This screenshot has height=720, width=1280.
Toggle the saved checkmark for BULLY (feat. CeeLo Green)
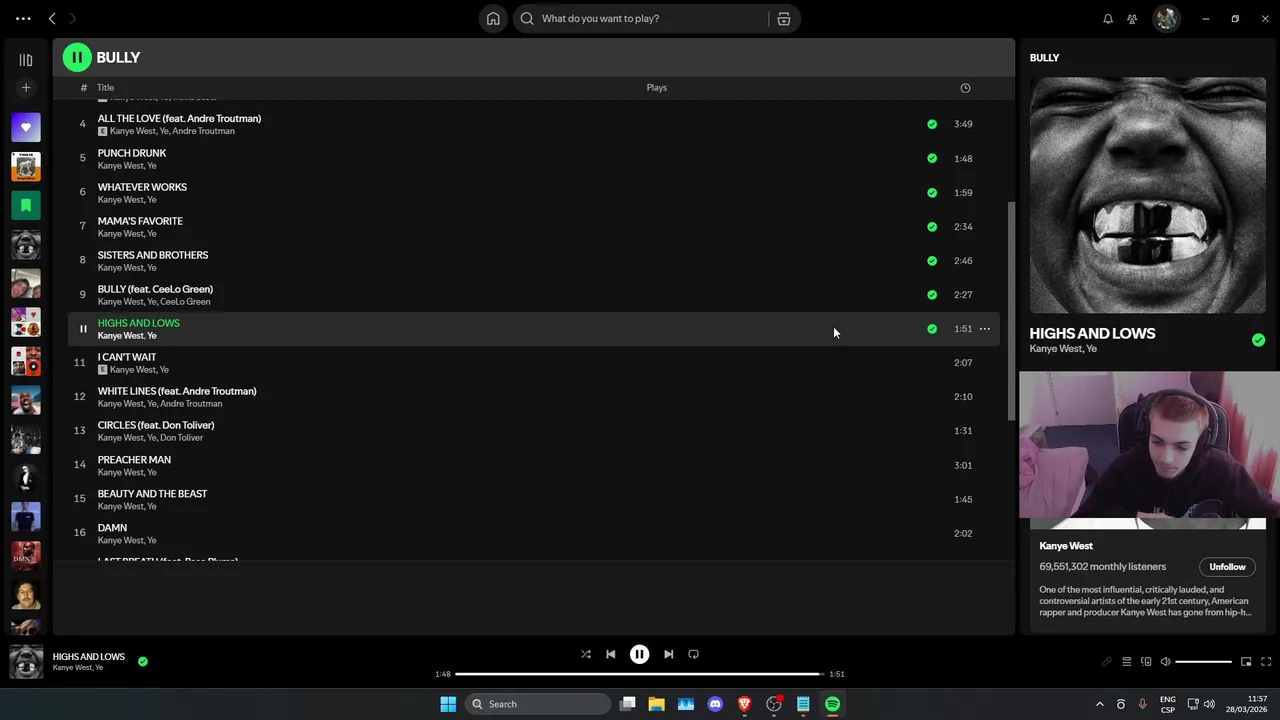pos(932,294)
